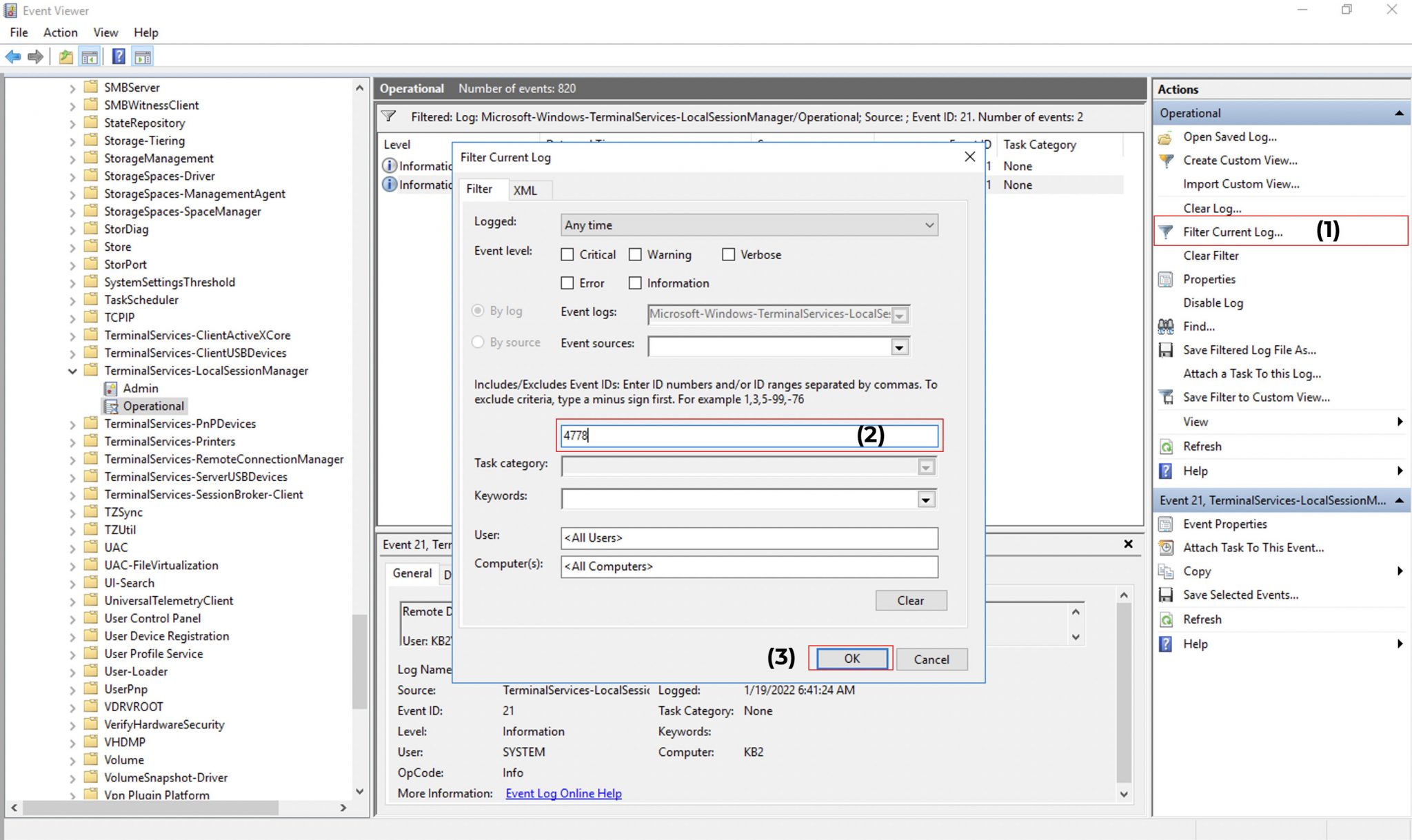Screen dimensions: 1412x840
Task: Click Save Filtered Log File As icon
Action: coord(1165,350)
